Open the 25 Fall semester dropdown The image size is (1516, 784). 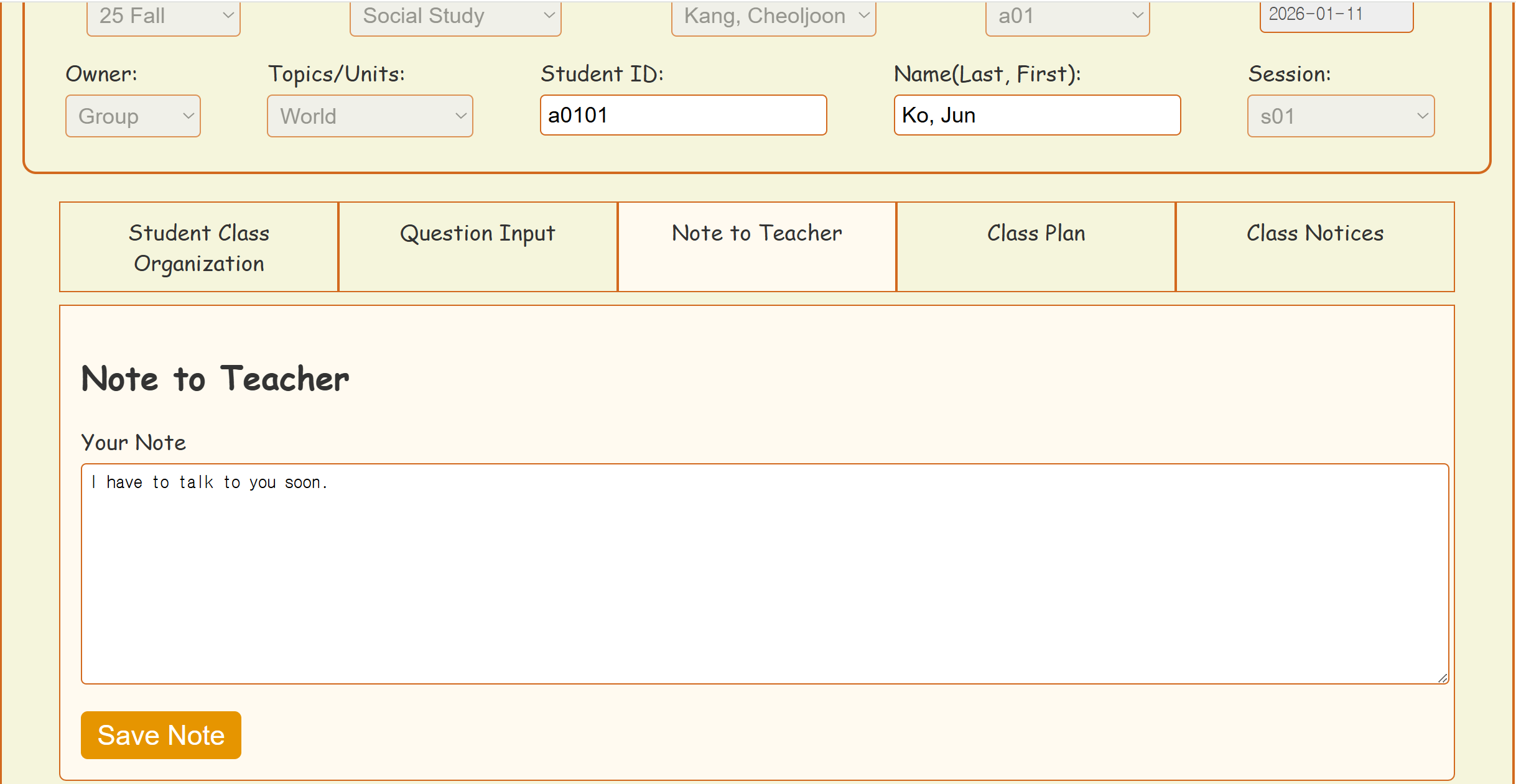point(163,17)
